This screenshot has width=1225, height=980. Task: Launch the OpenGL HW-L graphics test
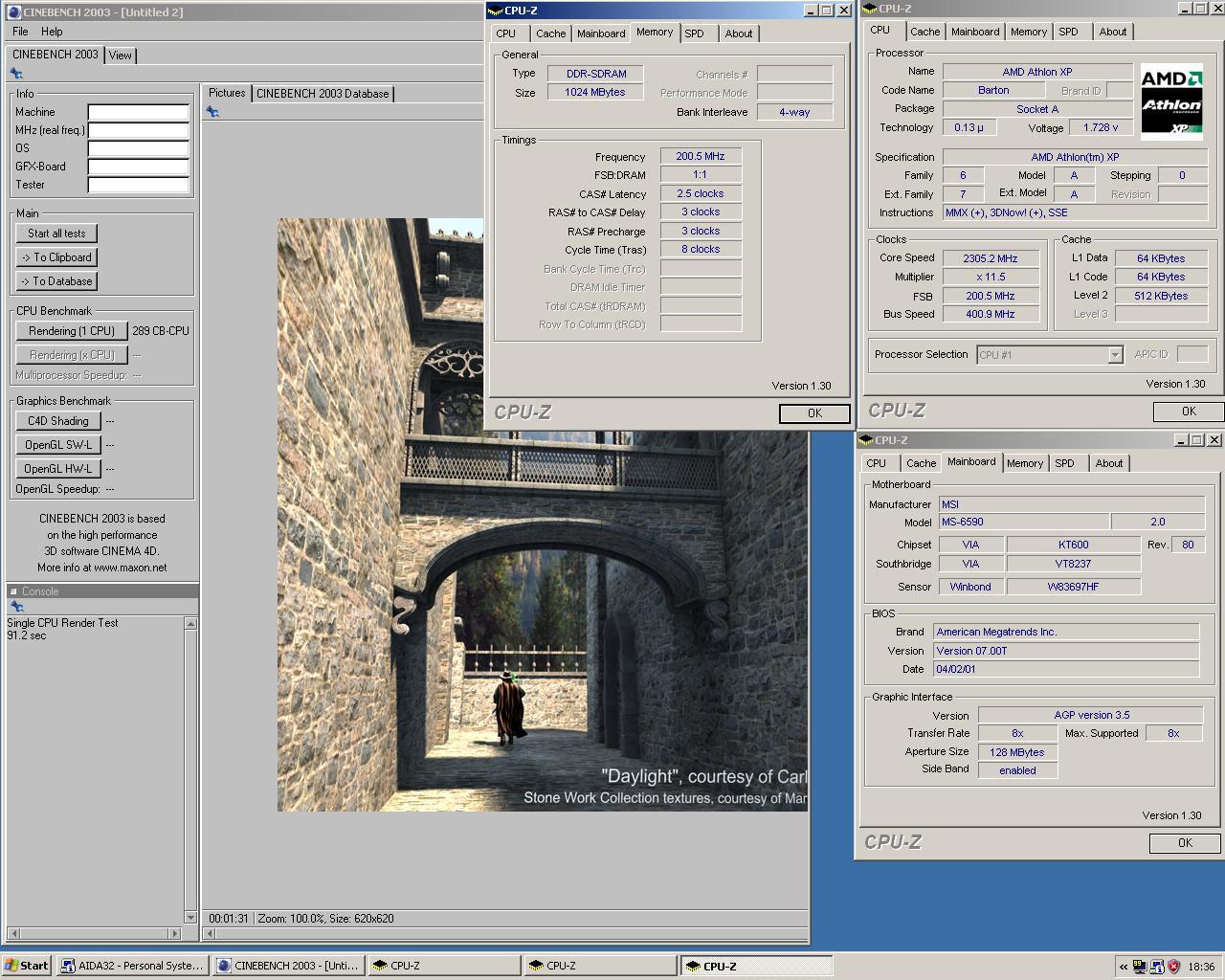(58, 469)
